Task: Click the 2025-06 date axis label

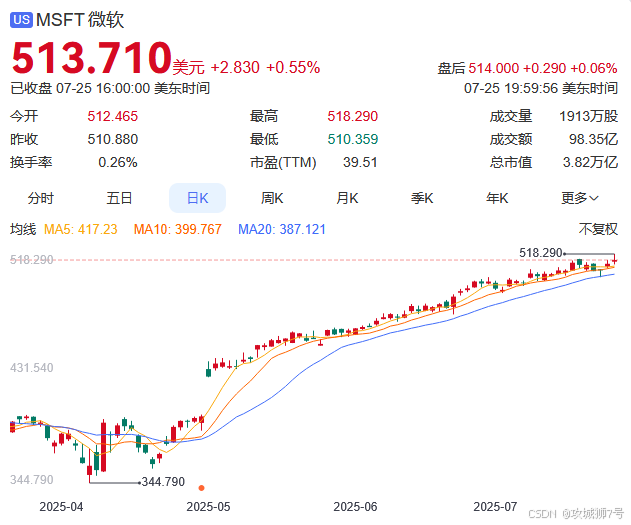Action: [x=355, y=506]
